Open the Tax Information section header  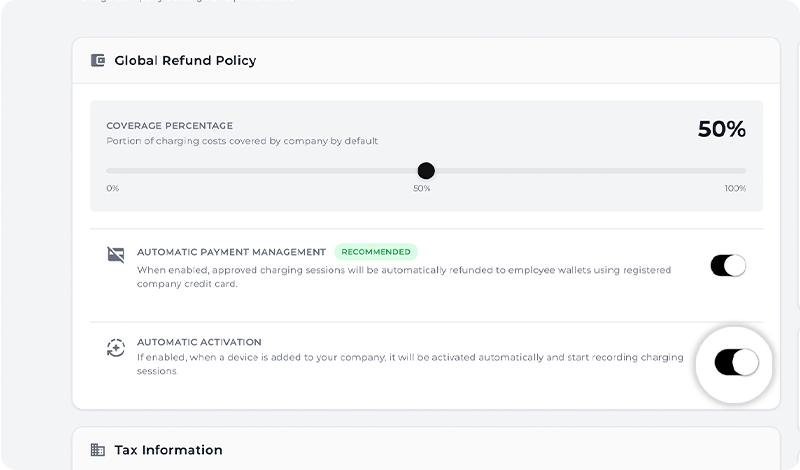(x=168, y=450)
